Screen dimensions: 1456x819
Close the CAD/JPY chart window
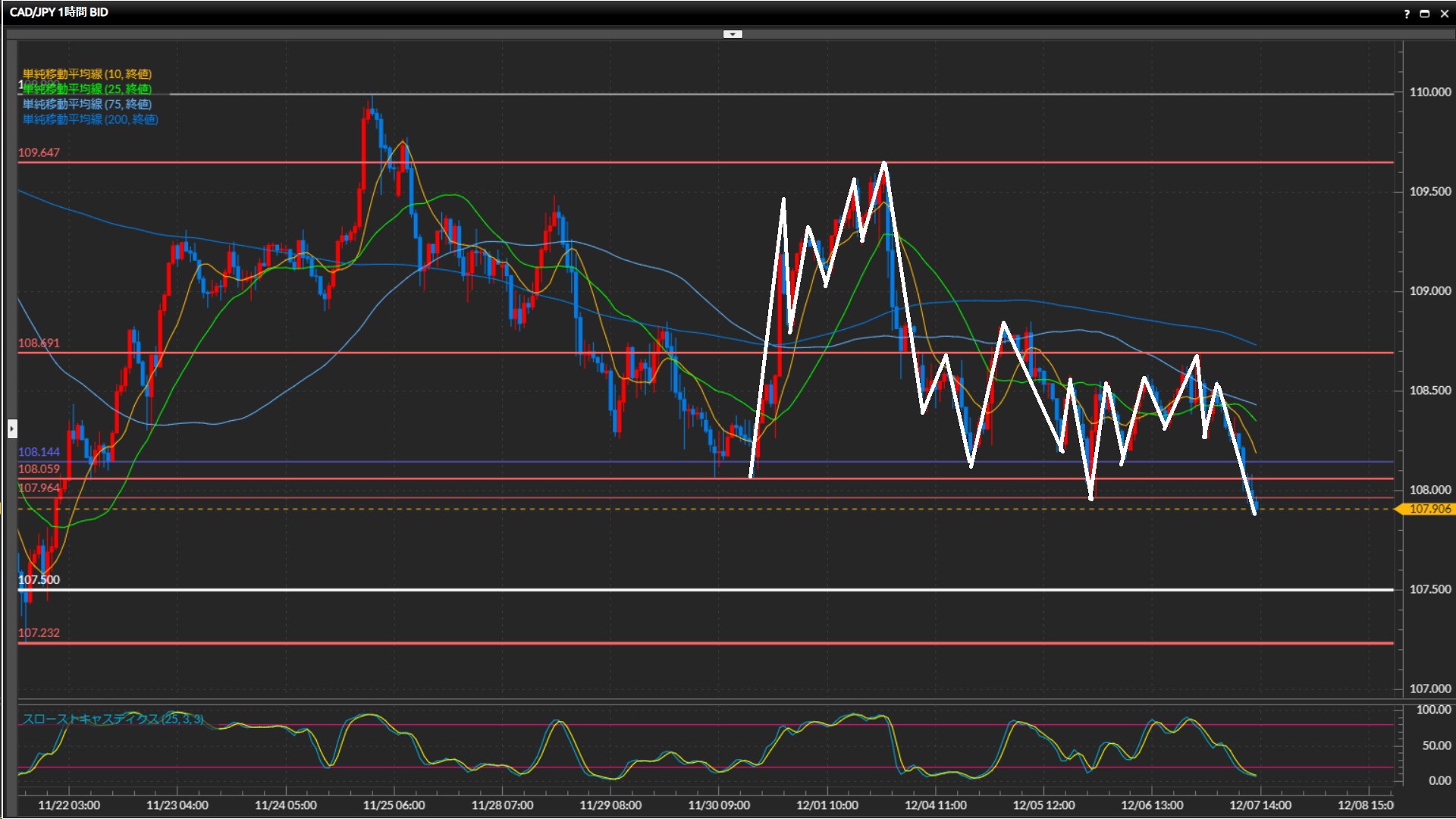tap(1445, 14)
